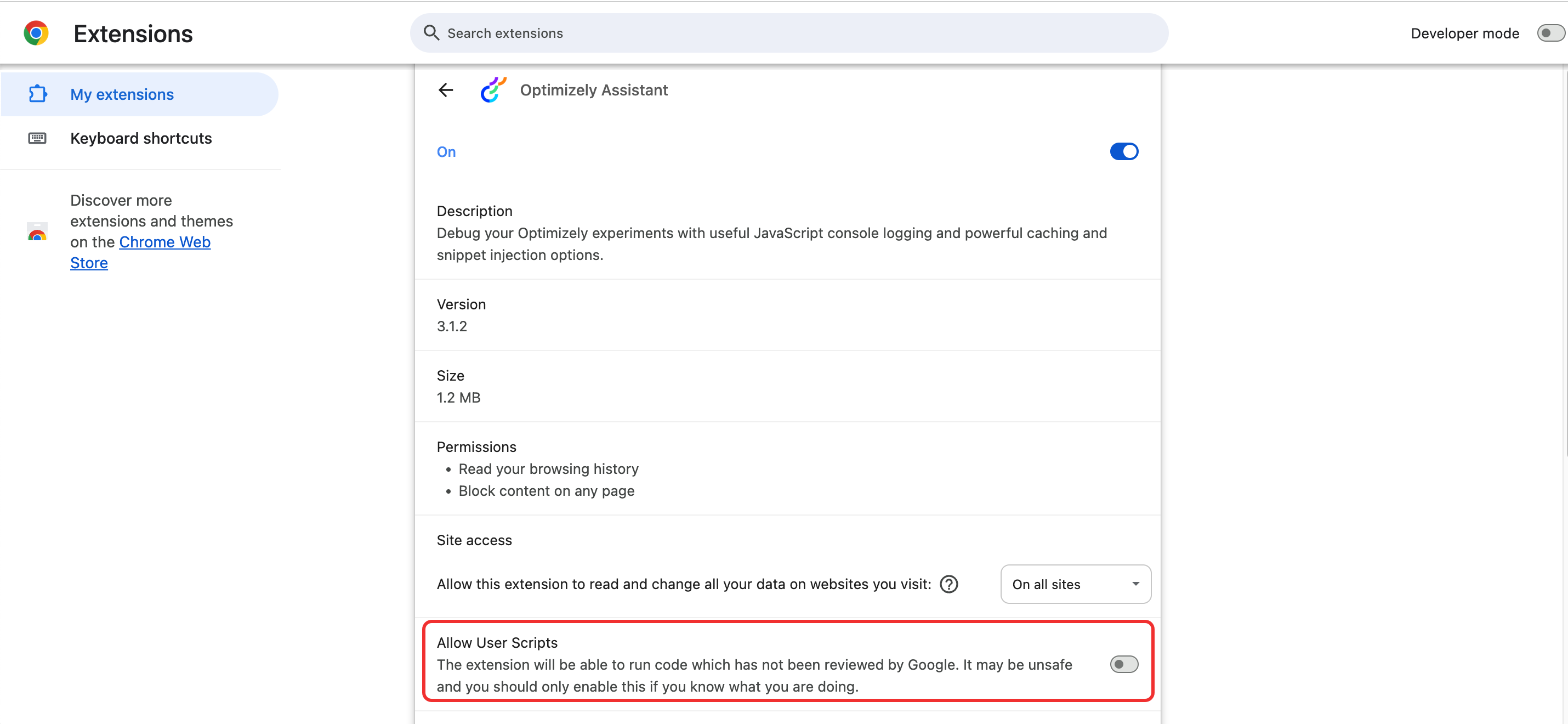
Task: Click the dropdown arrow beside On all sites
Action: pos(1135,584)
